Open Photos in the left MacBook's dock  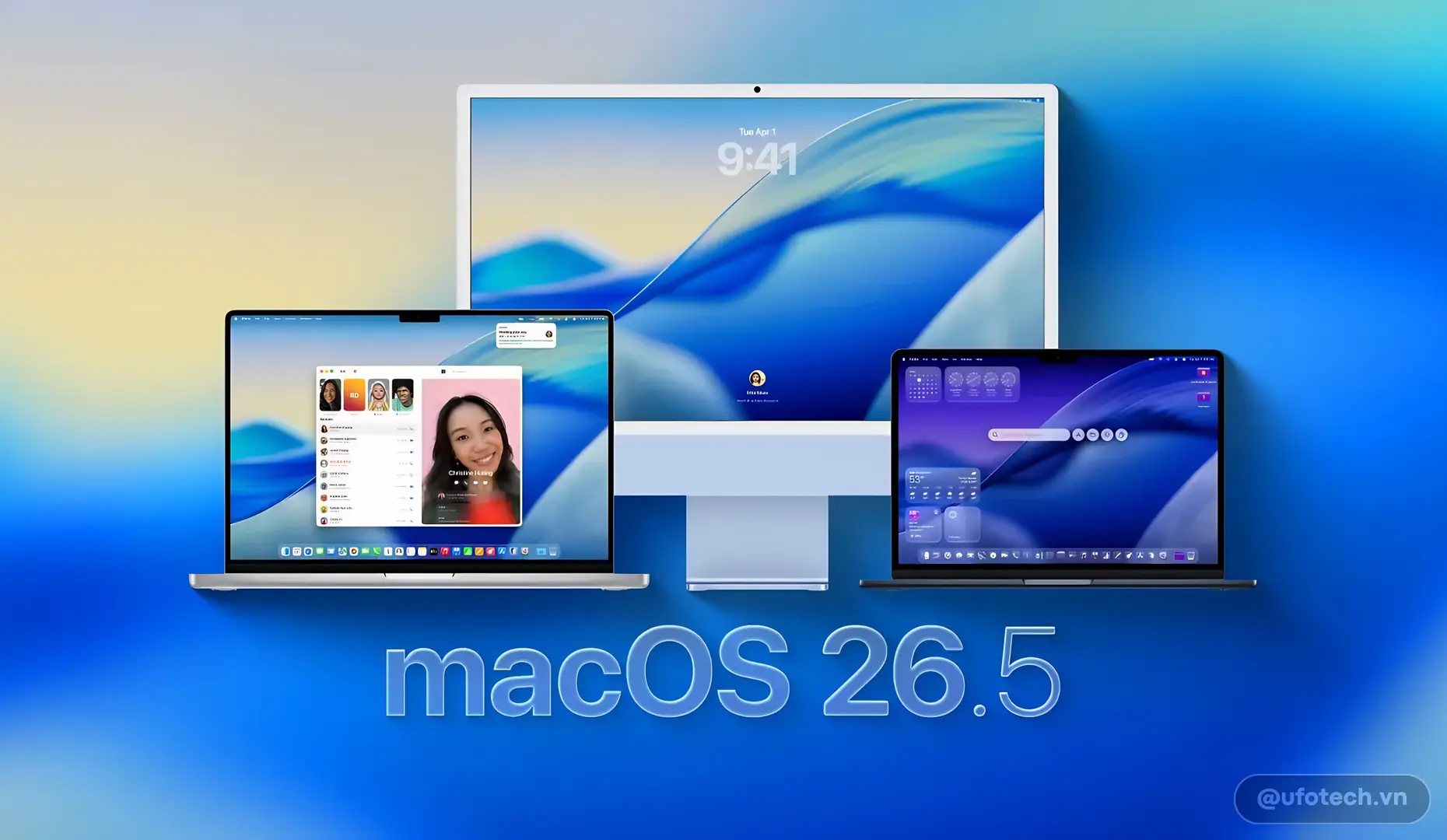pos(354,551)
